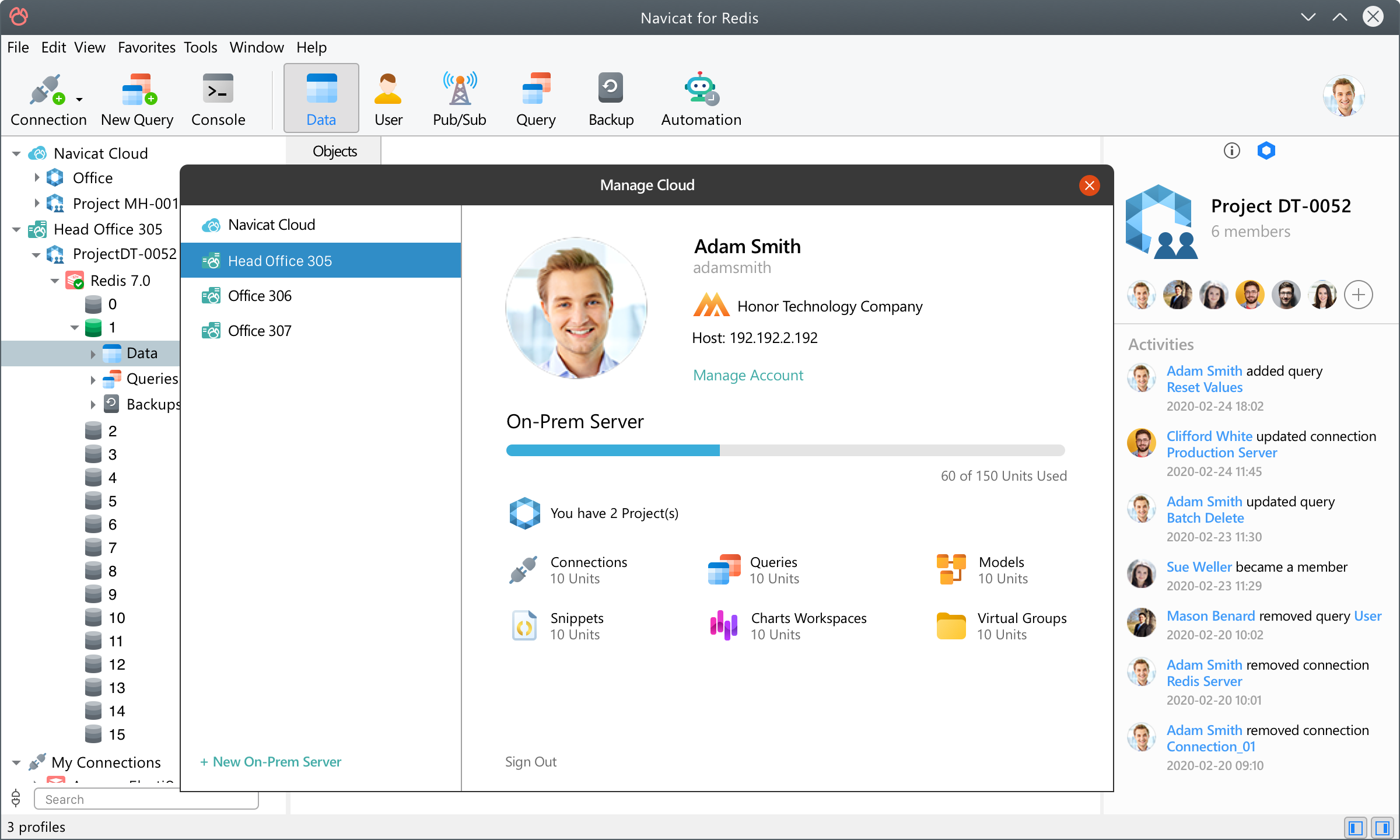Open the Help menu

click(x=311, y=47)
